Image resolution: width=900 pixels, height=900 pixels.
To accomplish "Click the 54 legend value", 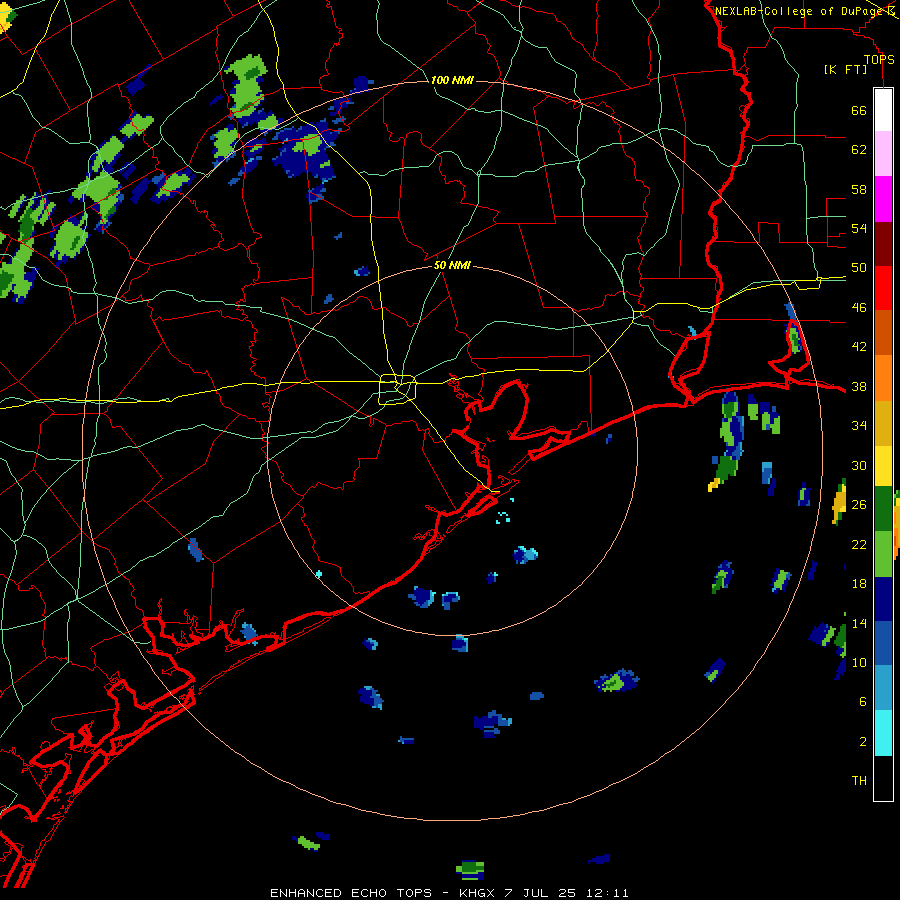I will click(859, 228).
